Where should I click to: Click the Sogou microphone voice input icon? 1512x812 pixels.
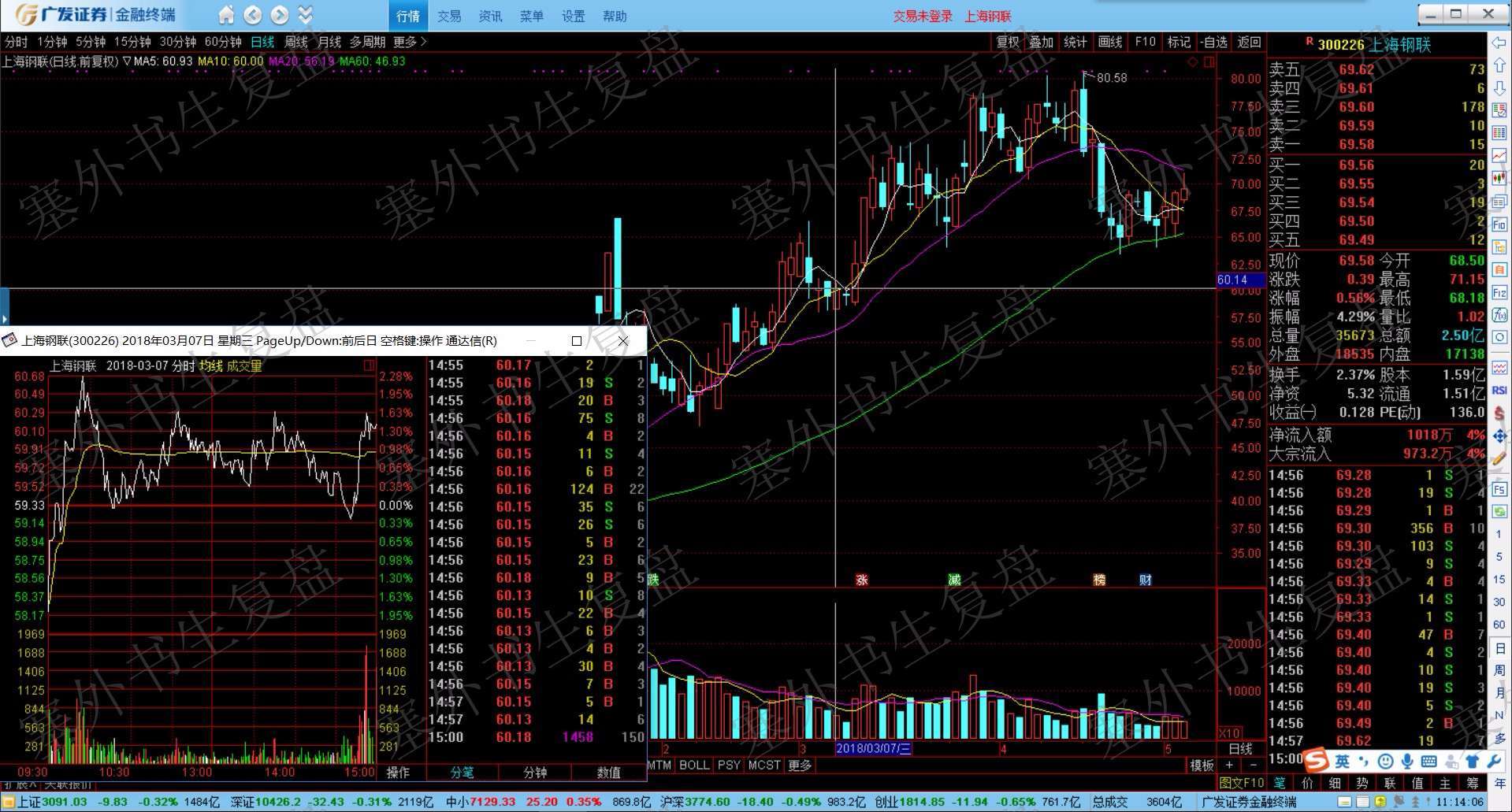1407,762
